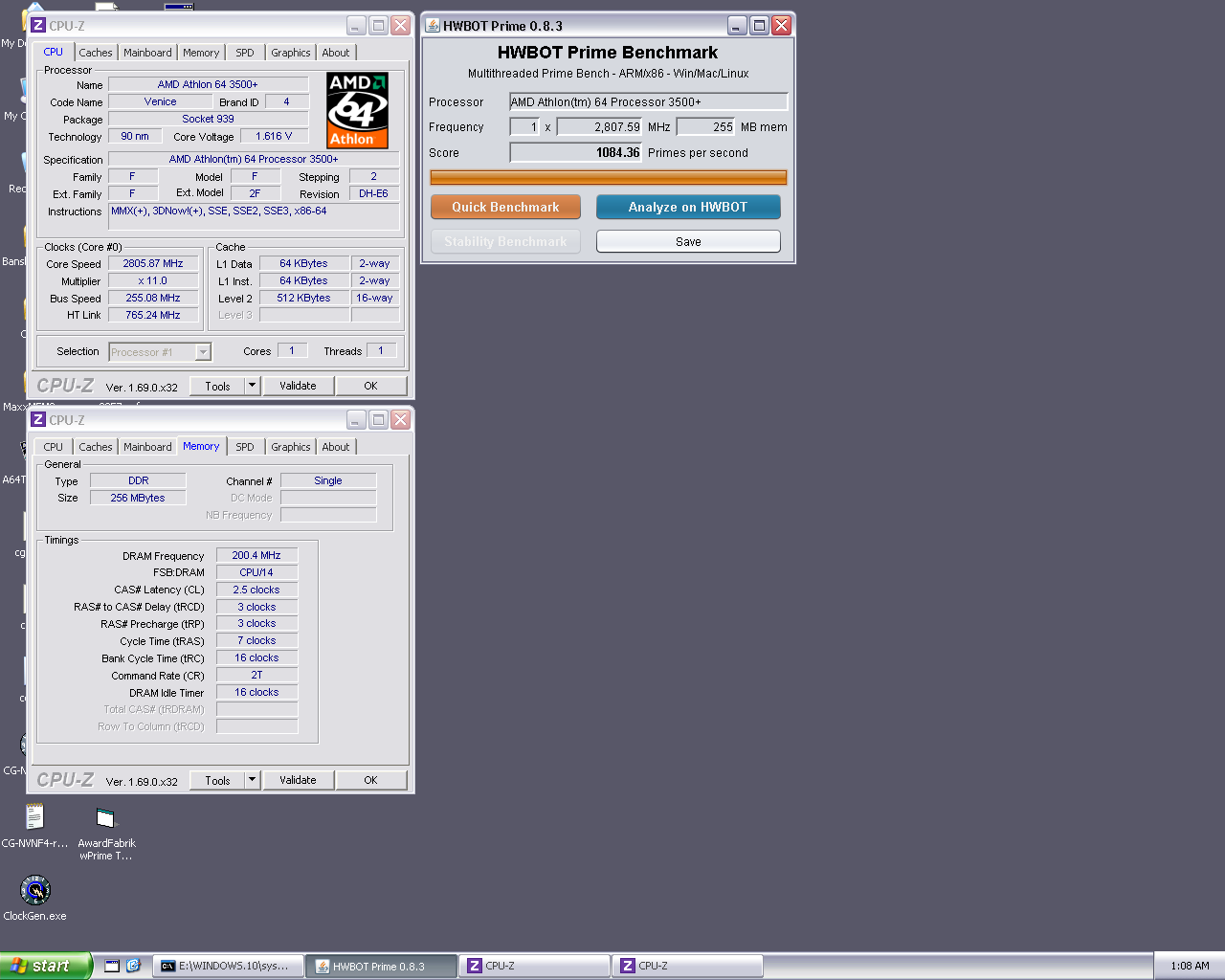The width and height of the screenshot is (1225, 980).
Task: Select SPD tab in lower CPU-Z window
Action: 245,447
